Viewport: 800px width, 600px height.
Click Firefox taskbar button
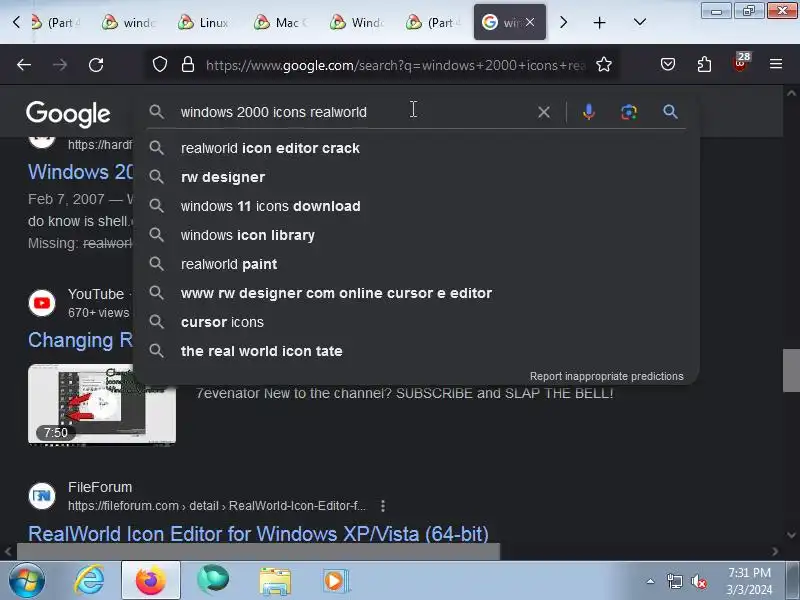(151, 581)
